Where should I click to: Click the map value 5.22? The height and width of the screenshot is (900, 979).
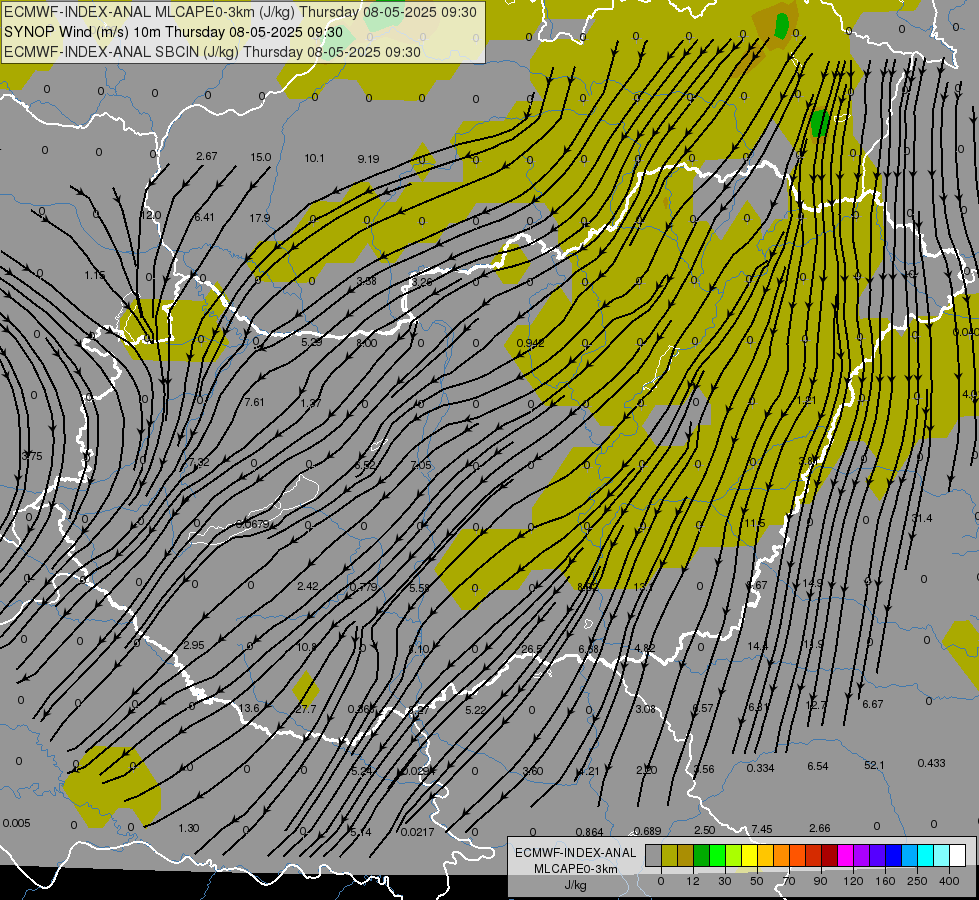pyautogui.click(x=476, y=710)
